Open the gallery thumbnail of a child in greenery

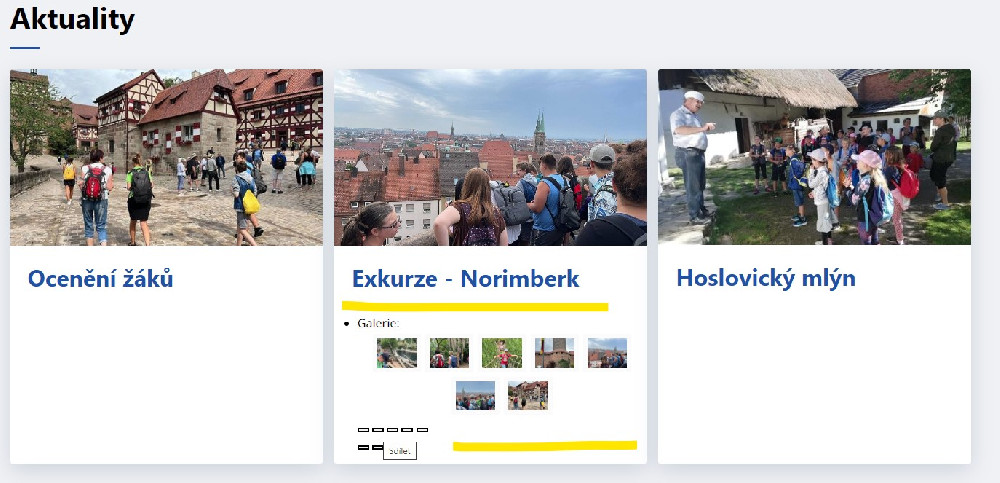pos(502,353)
